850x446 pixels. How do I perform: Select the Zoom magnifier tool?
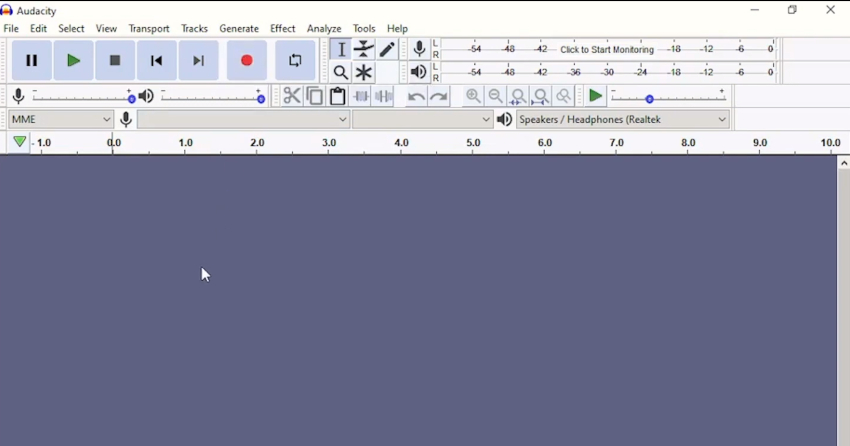(x=341, y=72)
